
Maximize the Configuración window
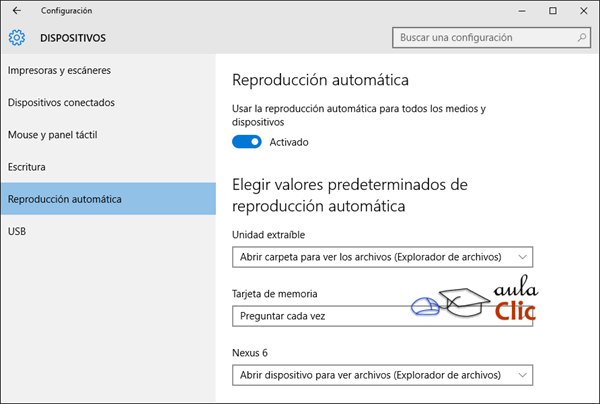tap(553, 11)
